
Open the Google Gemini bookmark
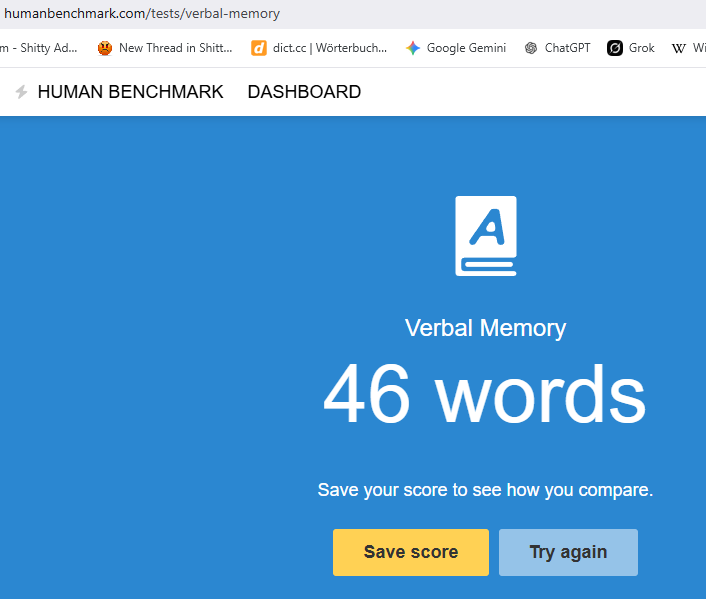coord(456,48)
